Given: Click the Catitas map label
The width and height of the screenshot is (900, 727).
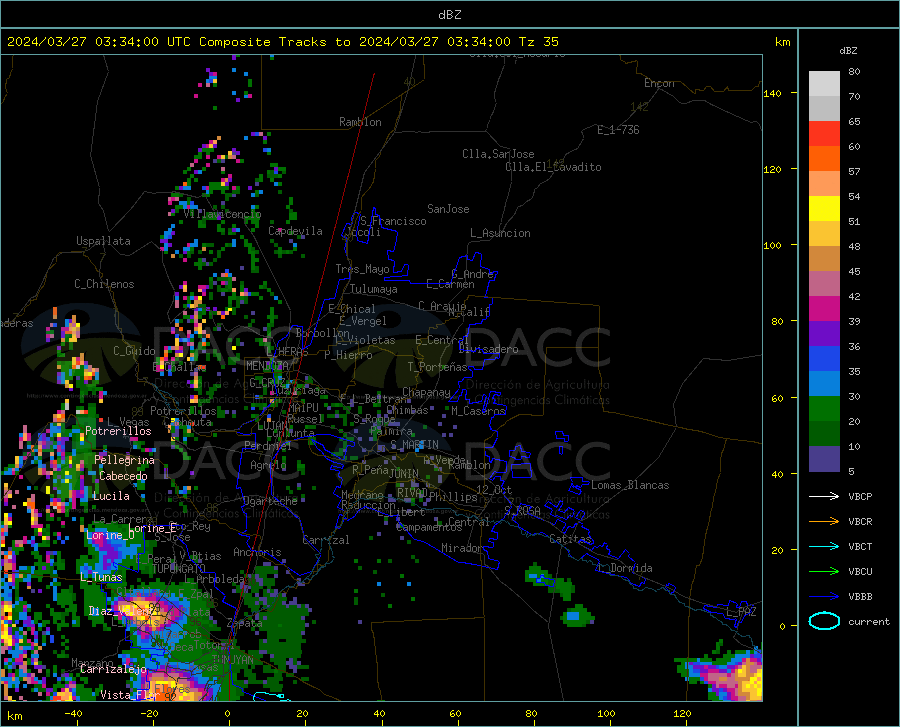Looking at the screenshot, I should pyautogui.click(x=570, y=539).
